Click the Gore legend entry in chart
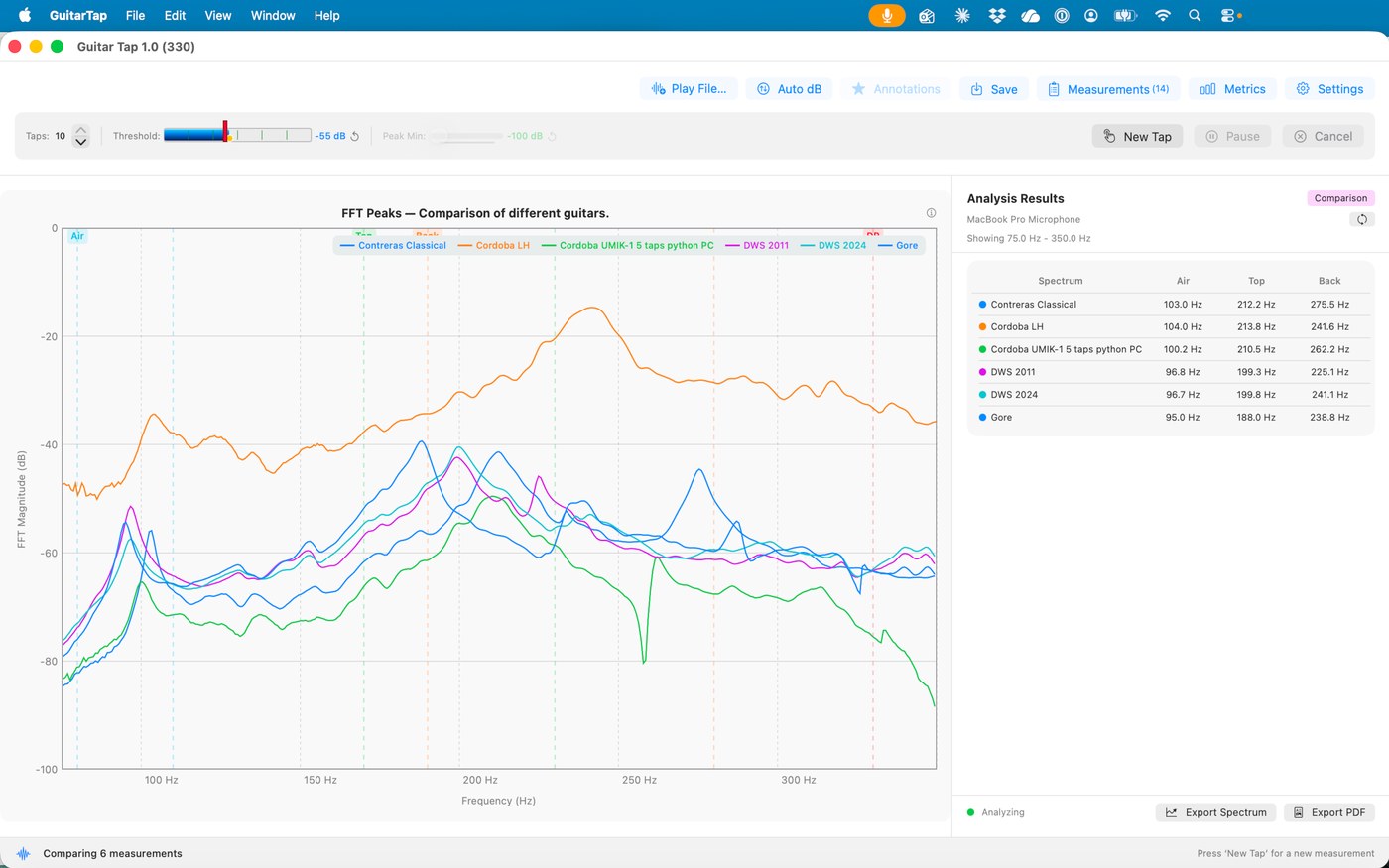The width and height of the screenshot is (1389, 868). click(899, 245)
